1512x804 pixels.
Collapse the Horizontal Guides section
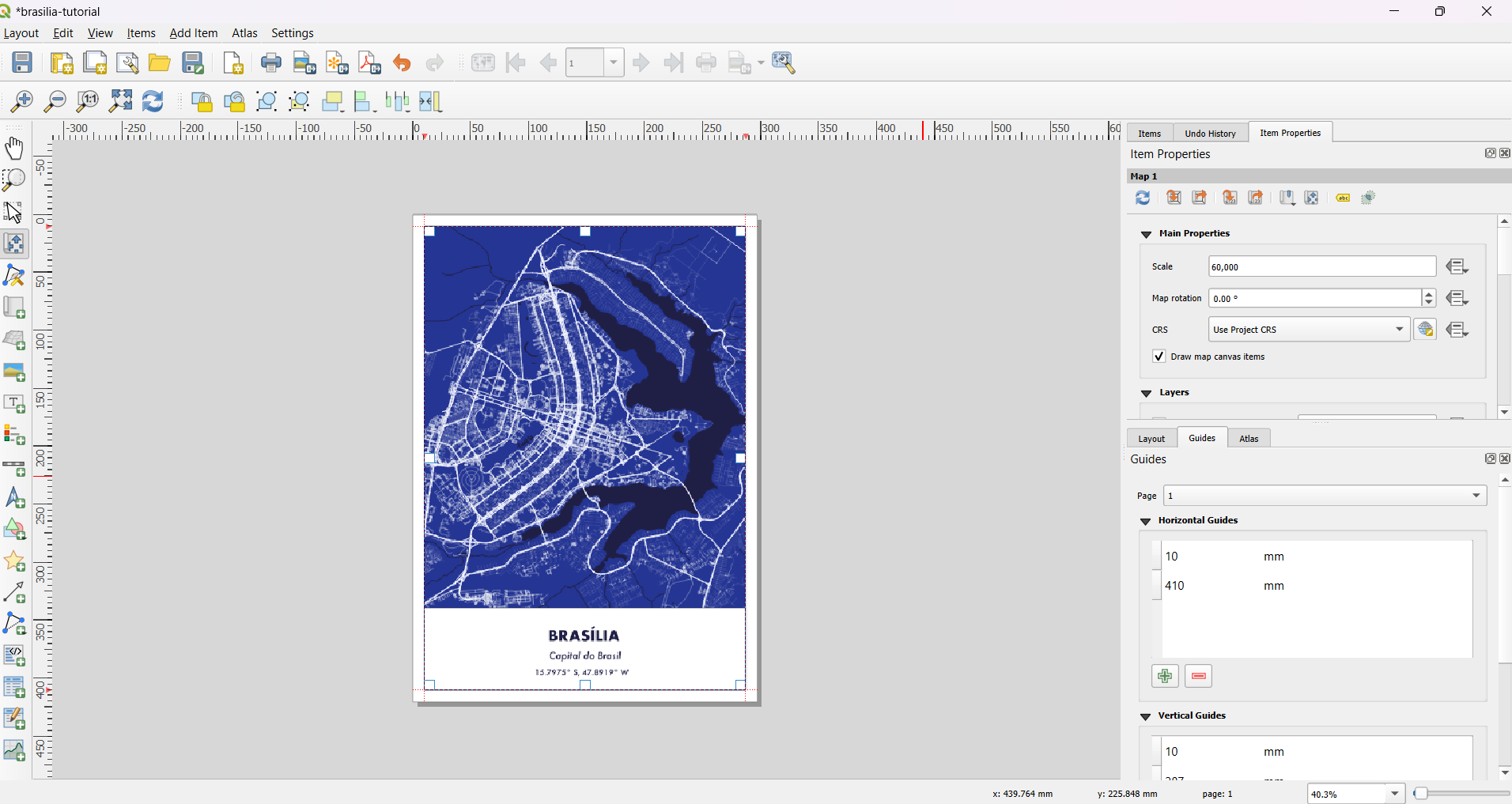pos(1145,521)
